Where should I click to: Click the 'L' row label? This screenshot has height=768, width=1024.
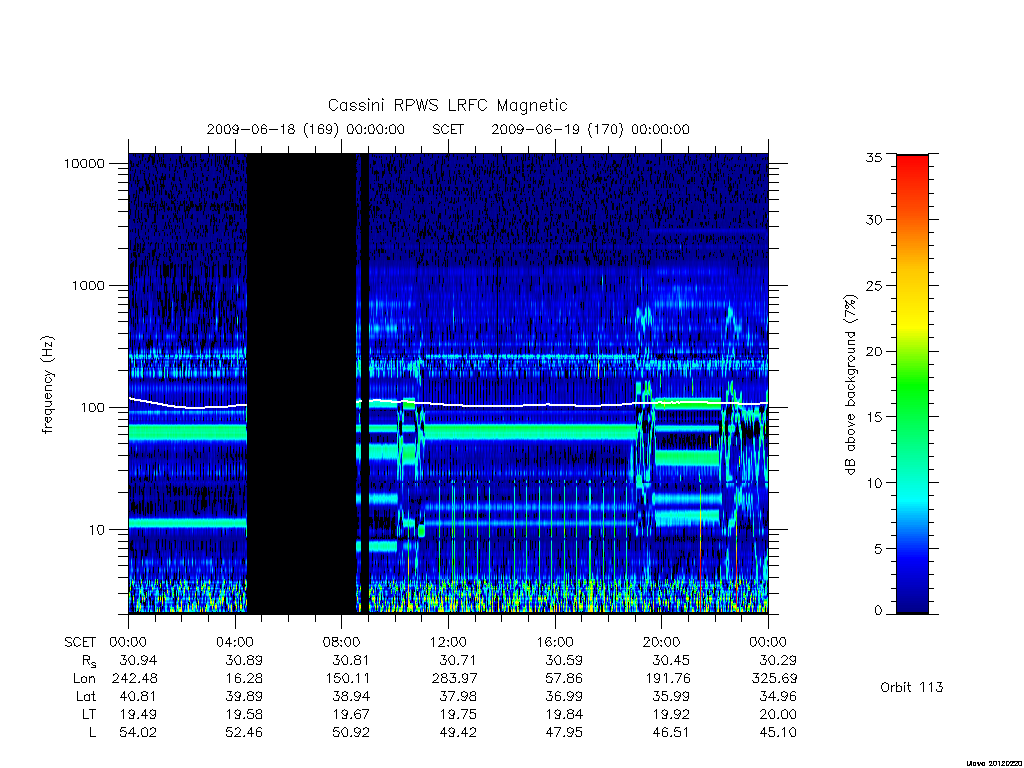tap(92, 733)
